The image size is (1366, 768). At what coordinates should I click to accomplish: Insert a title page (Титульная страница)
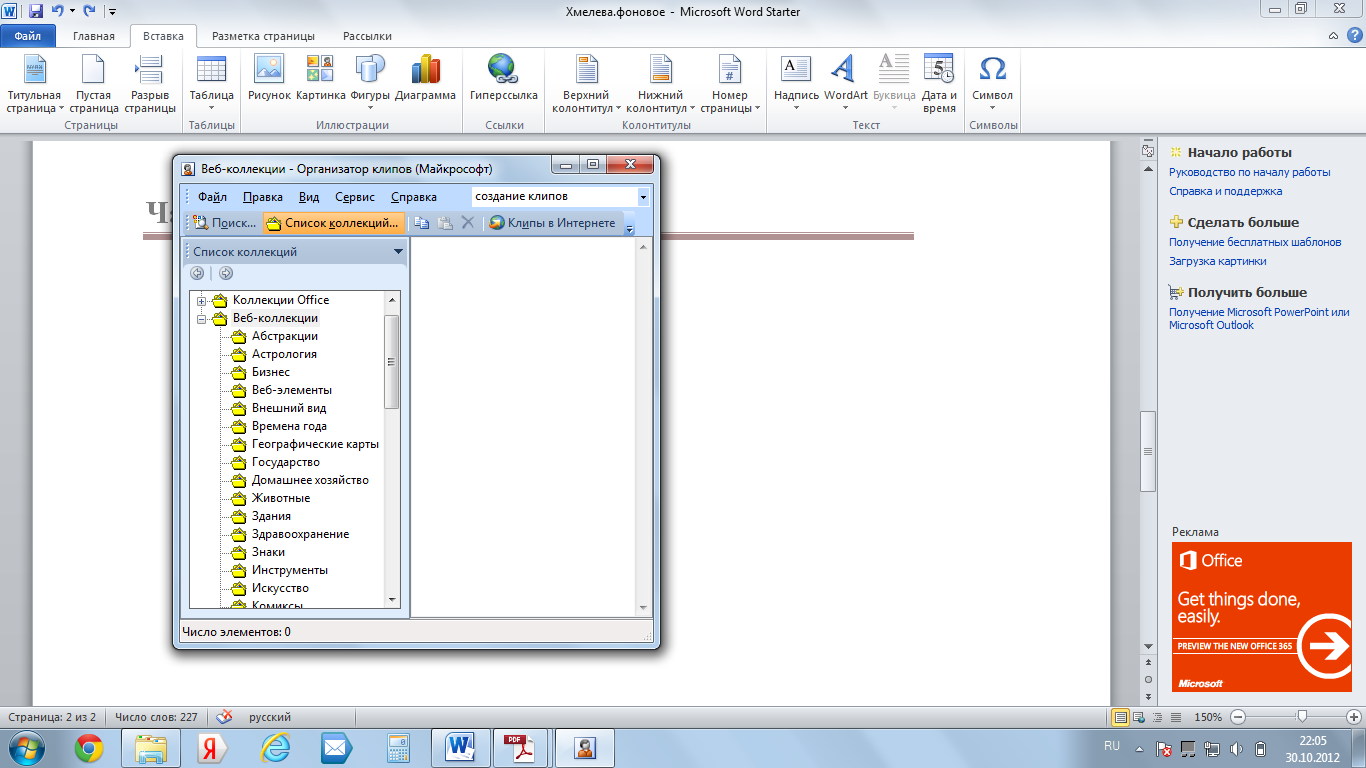pyautogui.click(x=34, y=84)
